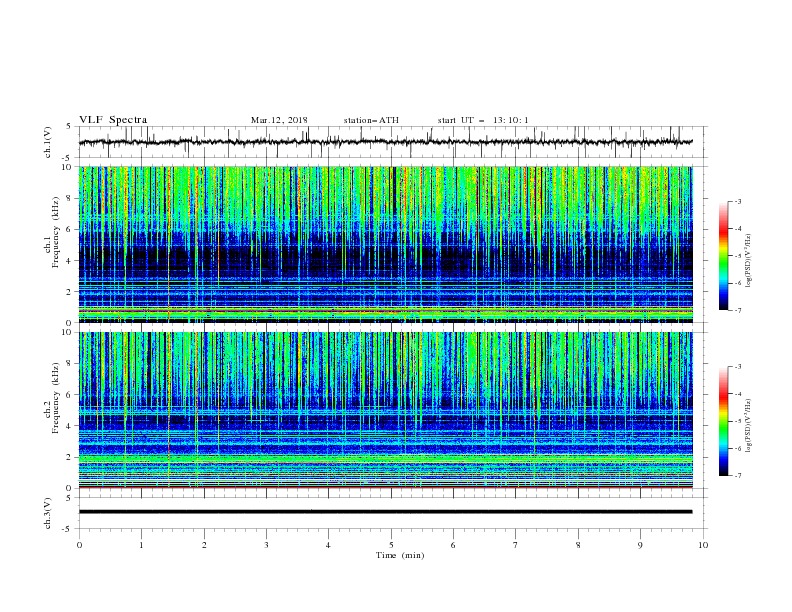Click the "6" tick on the time axis

point(453,545)
